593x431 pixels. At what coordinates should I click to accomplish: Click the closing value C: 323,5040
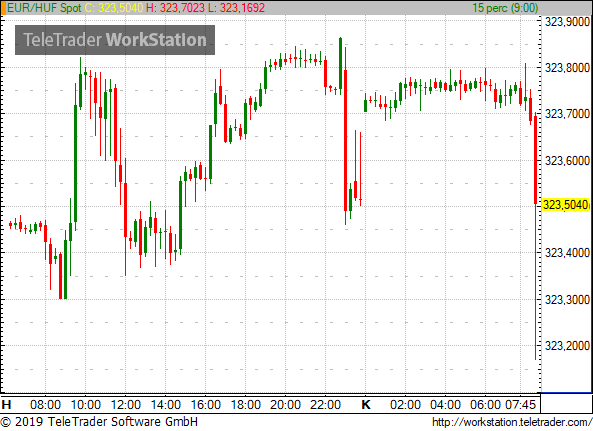[114, 8]
